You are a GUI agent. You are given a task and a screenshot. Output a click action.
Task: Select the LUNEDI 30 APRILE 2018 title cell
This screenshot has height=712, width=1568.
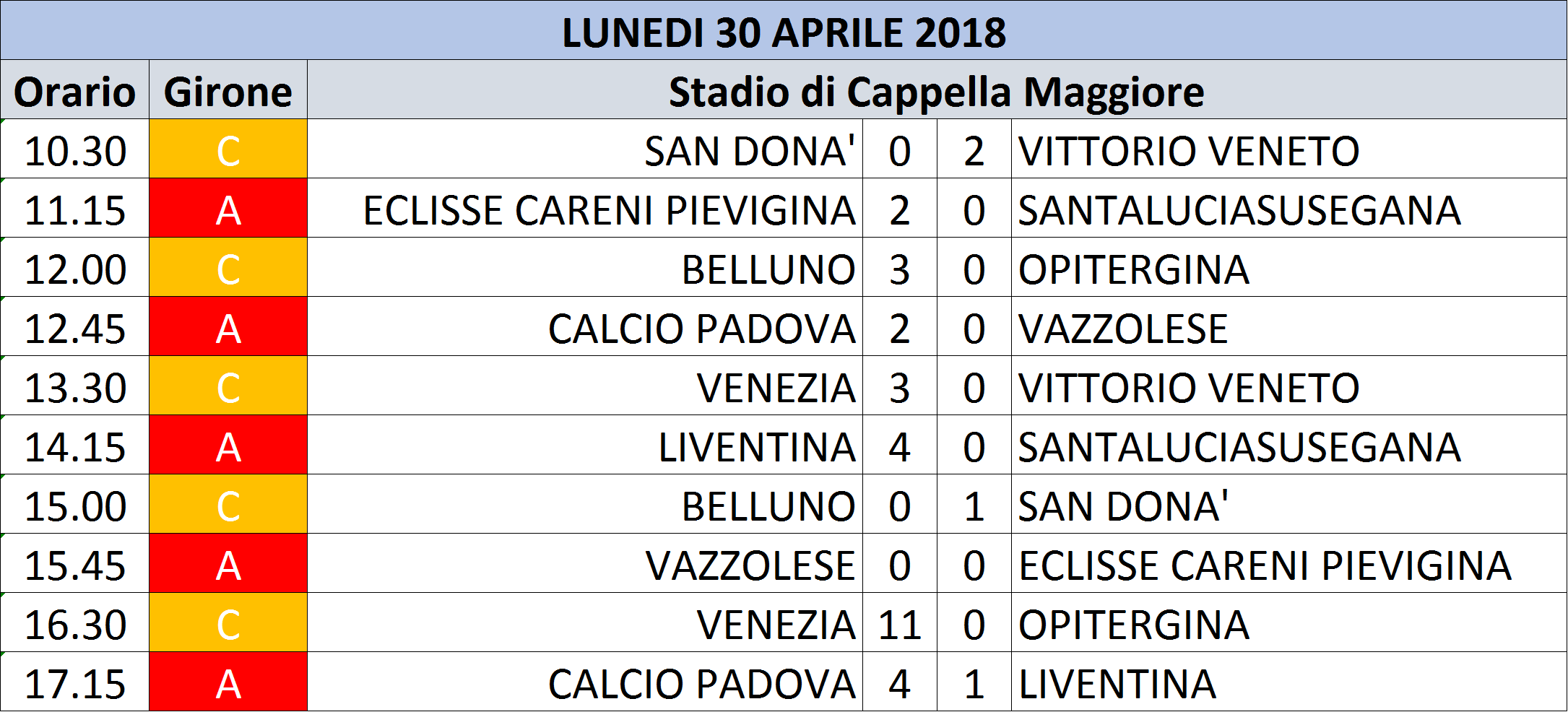click(784, 30)
